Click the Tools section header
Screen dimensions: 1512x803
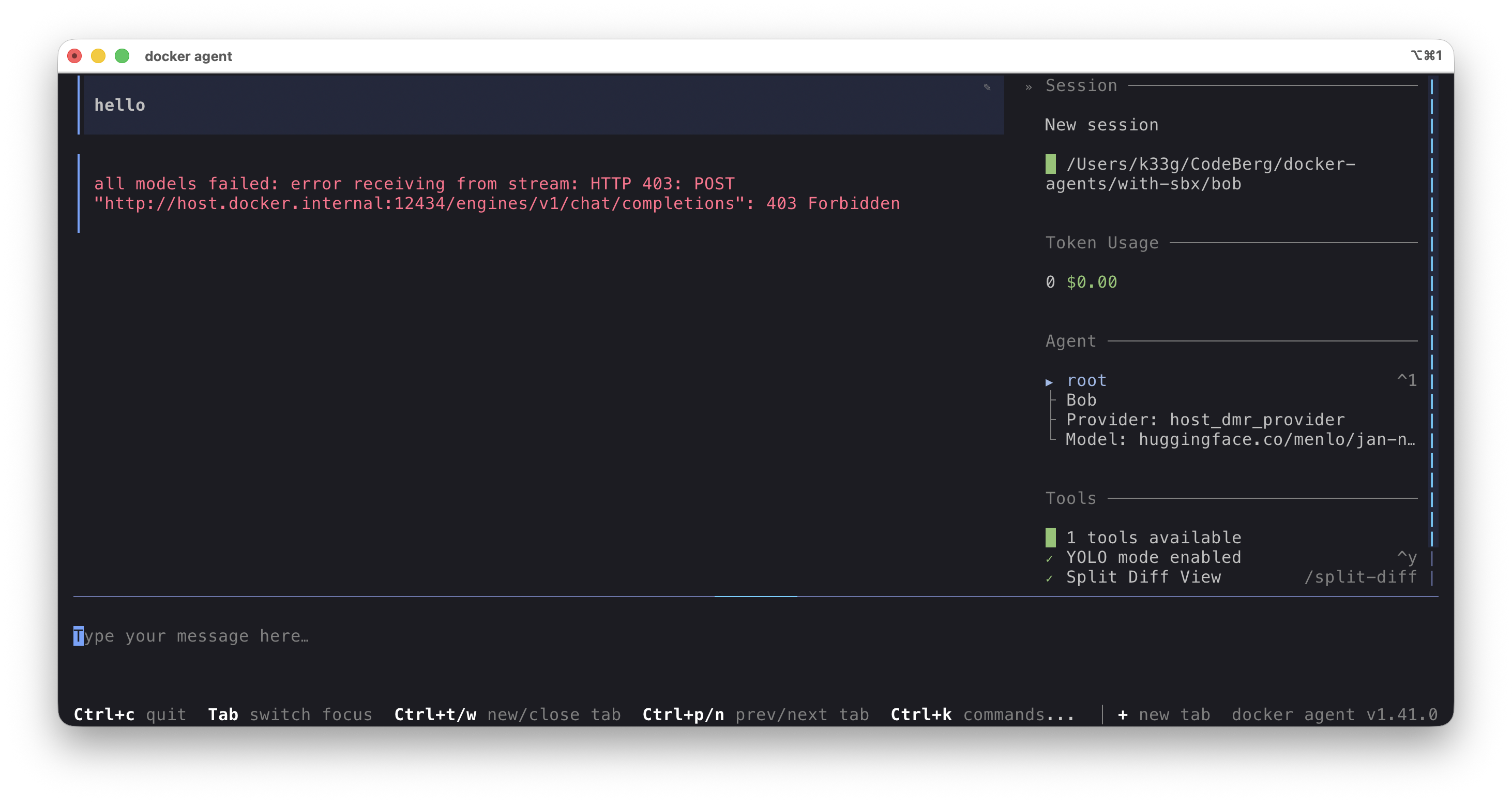[1070, 498]
